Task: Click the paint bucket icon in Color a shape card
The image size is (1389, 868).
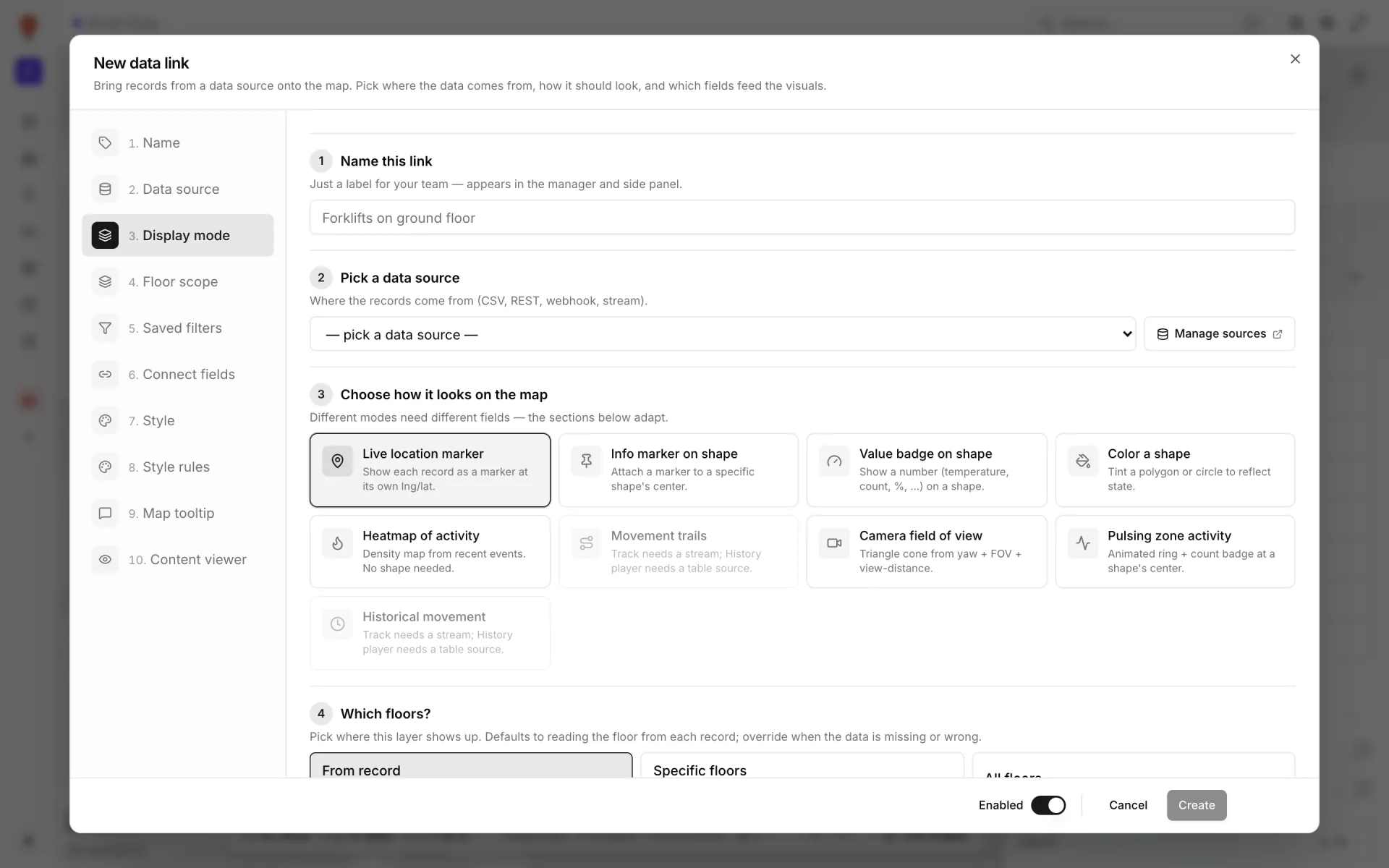Action: [x=1083, y=461]
